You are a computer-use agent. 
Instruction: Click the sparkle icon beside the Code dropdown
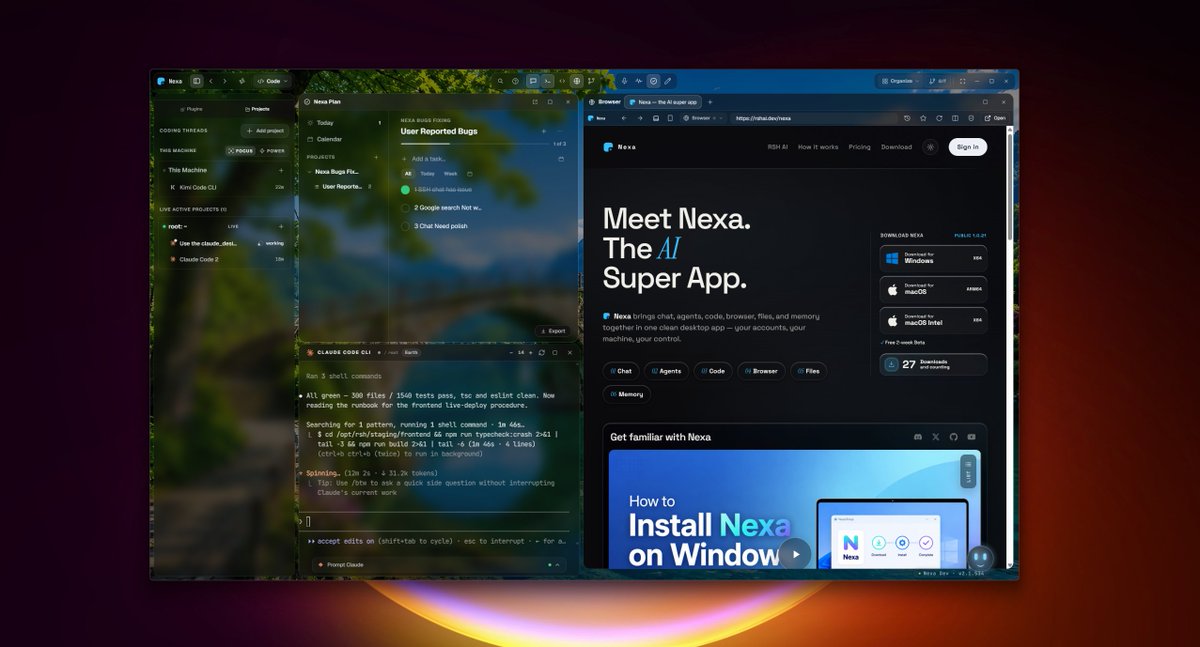[242, 81]
